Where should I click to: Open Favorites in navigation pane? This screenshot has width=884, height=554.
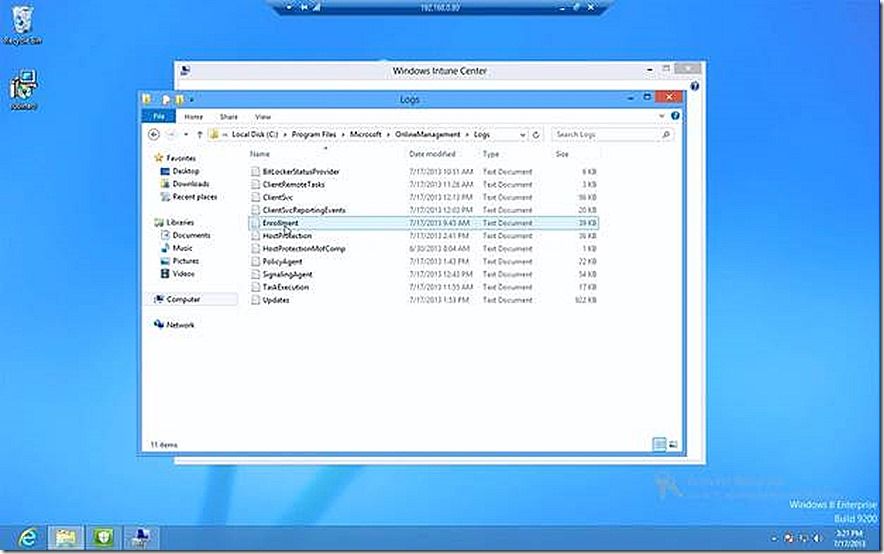(x=180, y=158)
